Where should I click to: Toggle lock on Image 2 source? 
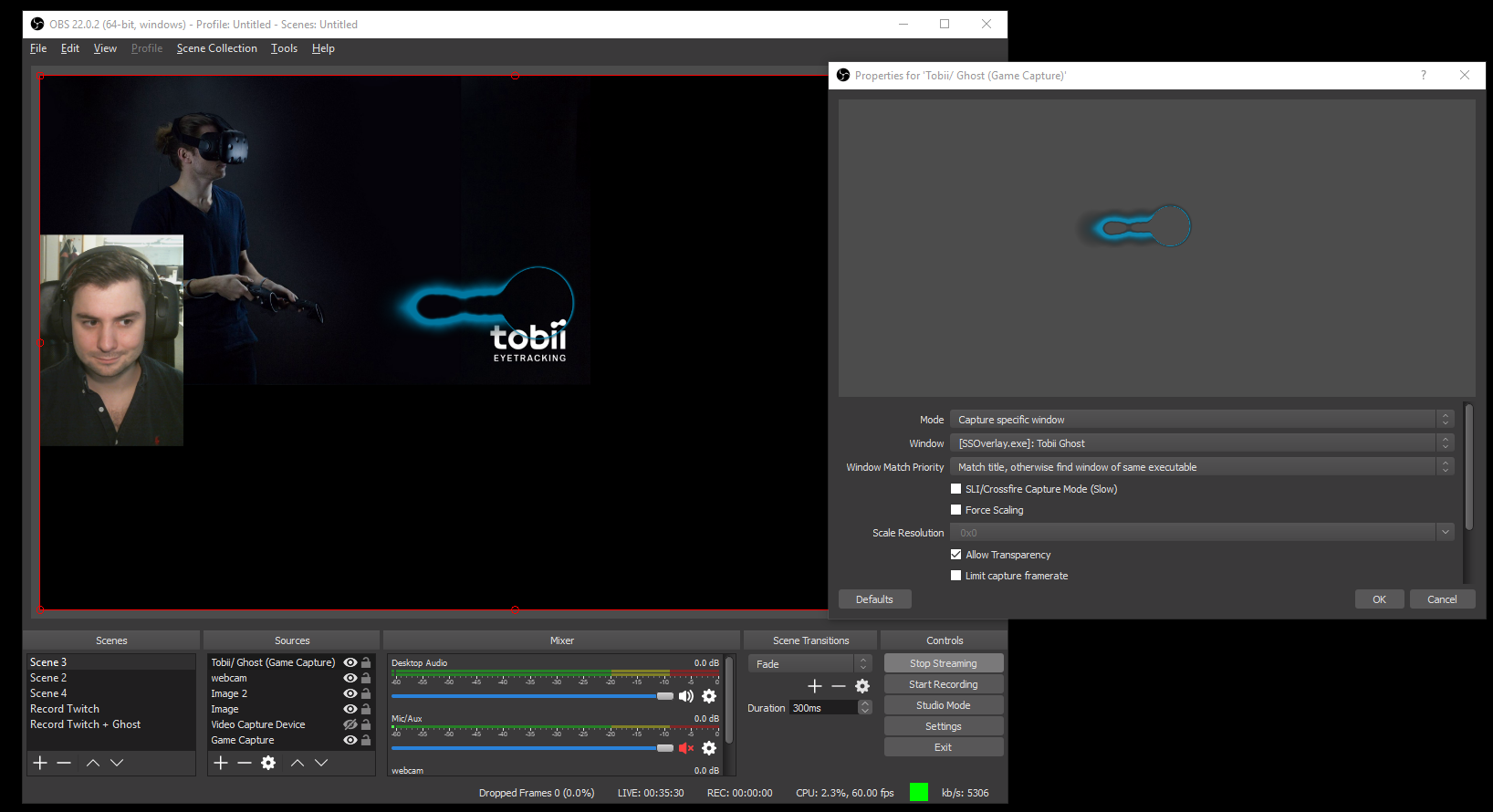pos(366,693)
